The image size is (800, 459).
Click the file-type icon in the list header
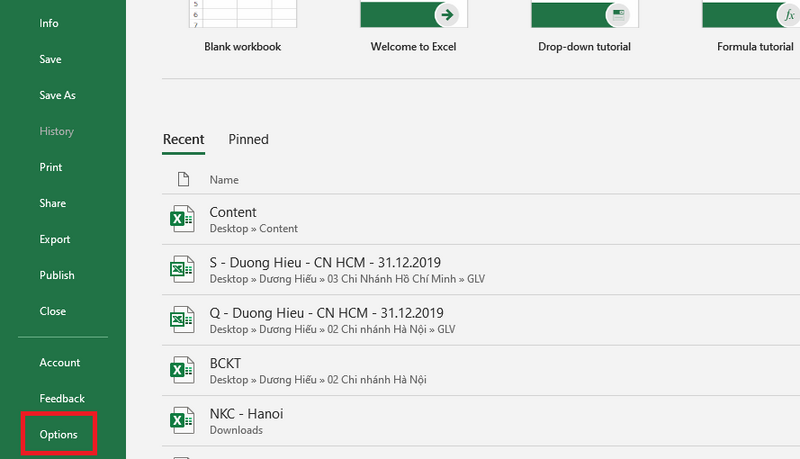pos(183,179)
